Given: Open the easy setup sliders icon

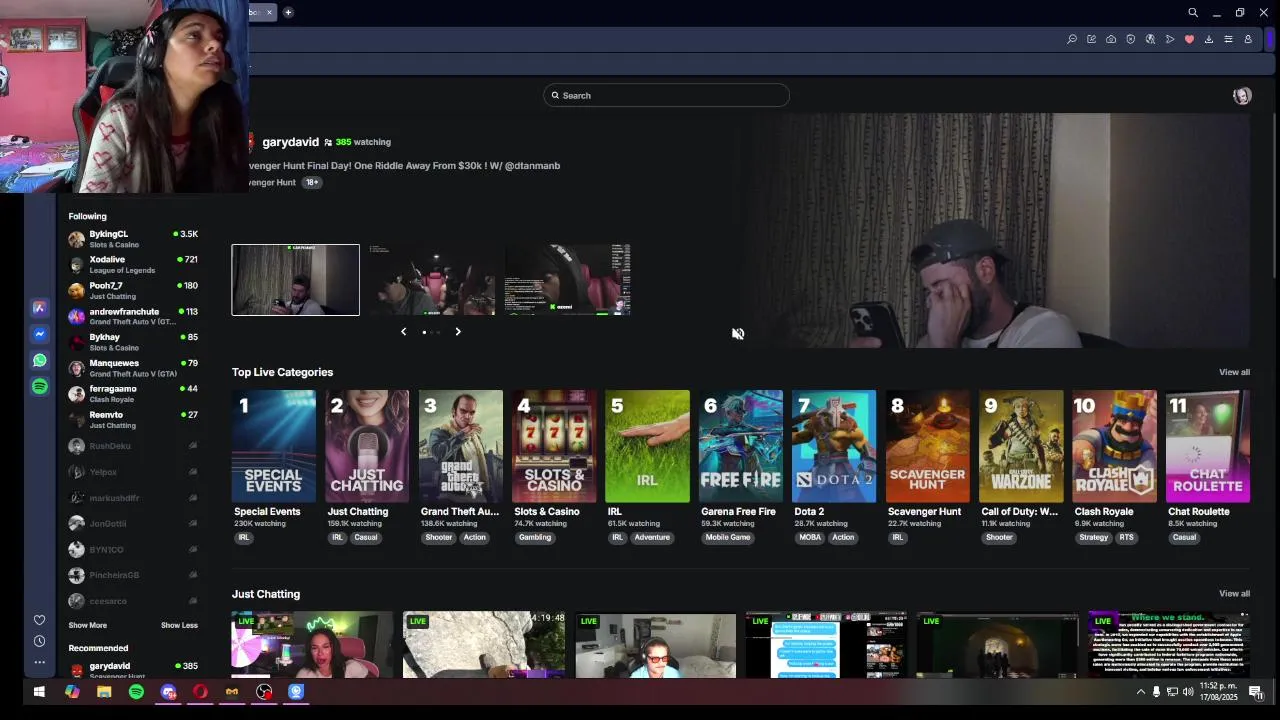Looking at the screenshot, I should pyautogui.click(x=1228, y=39).
